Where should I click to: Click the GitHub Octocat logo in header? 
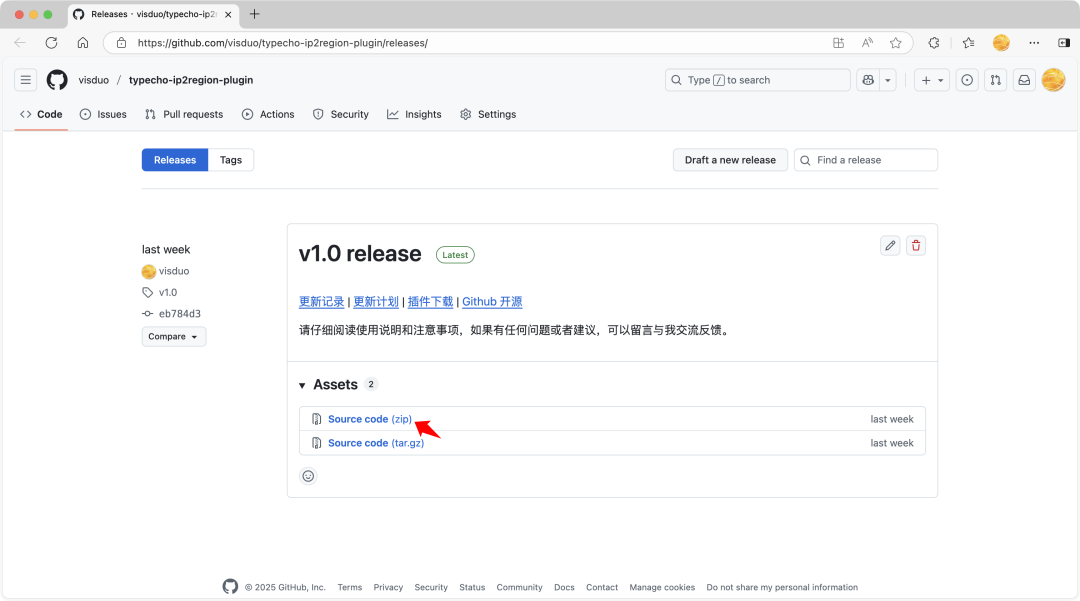[x=57, y=80]
